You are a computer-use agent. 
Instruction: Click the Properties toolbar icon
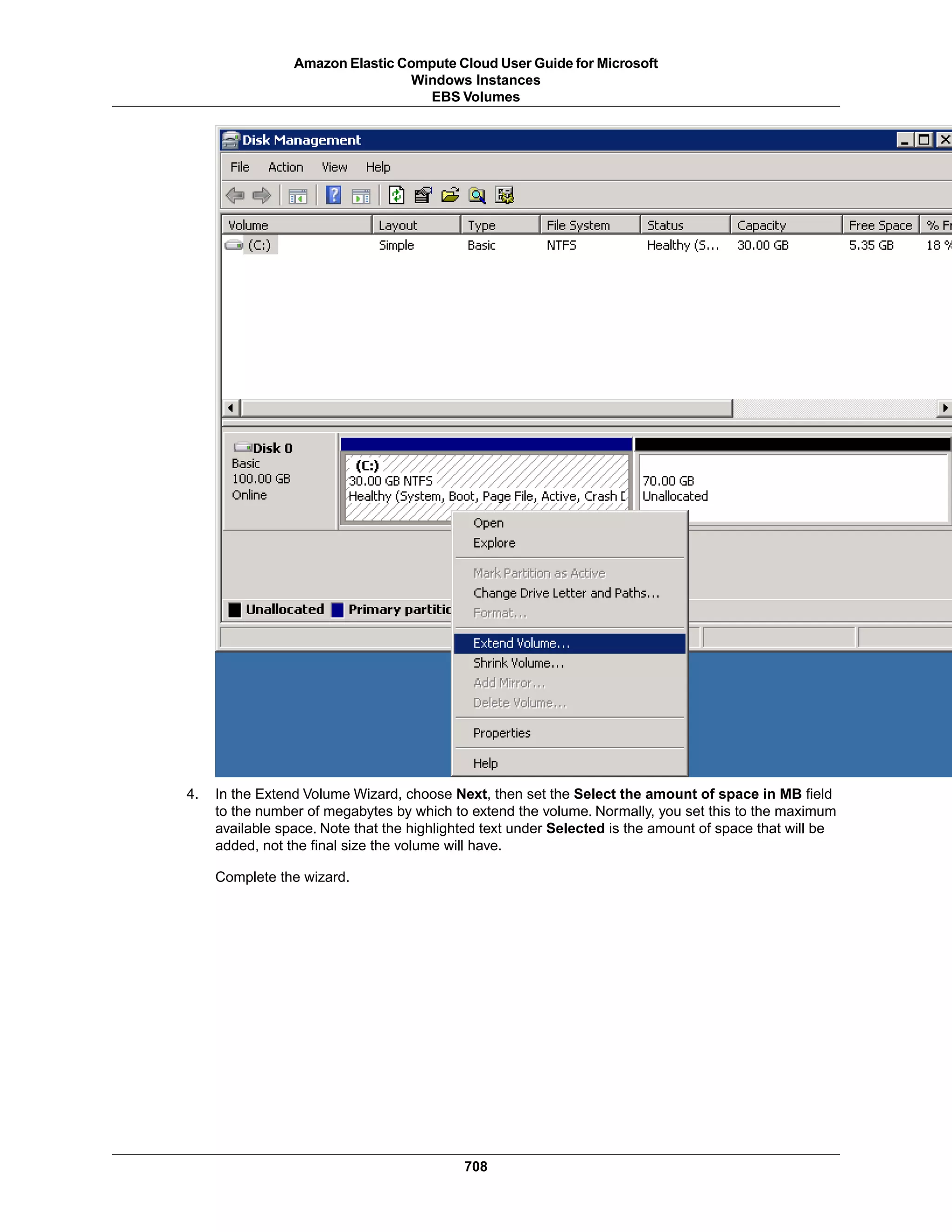(423, 196)
